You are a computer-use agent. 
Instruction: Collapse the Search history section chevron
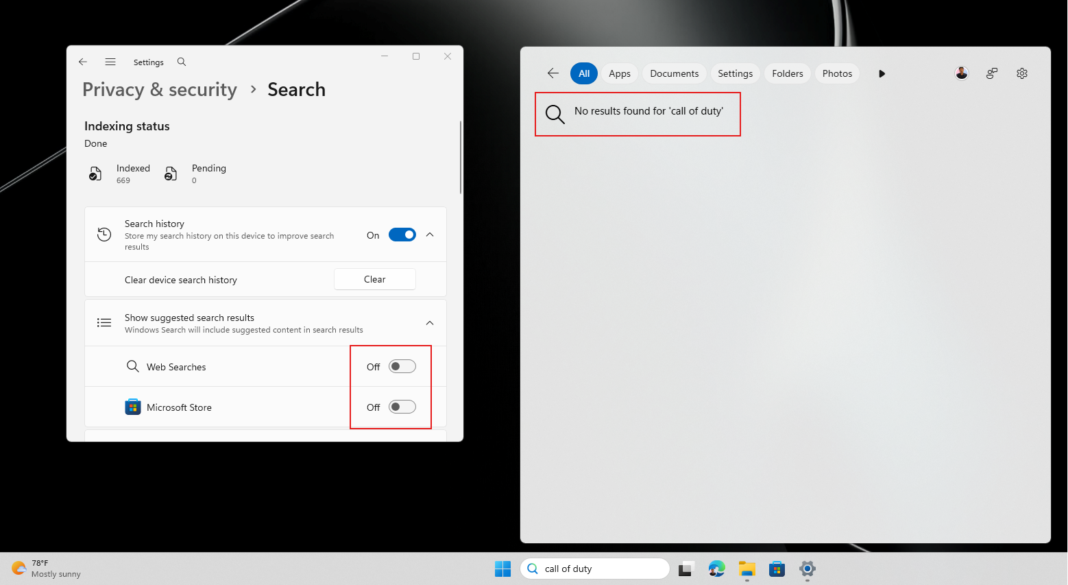tap(430, 234)
